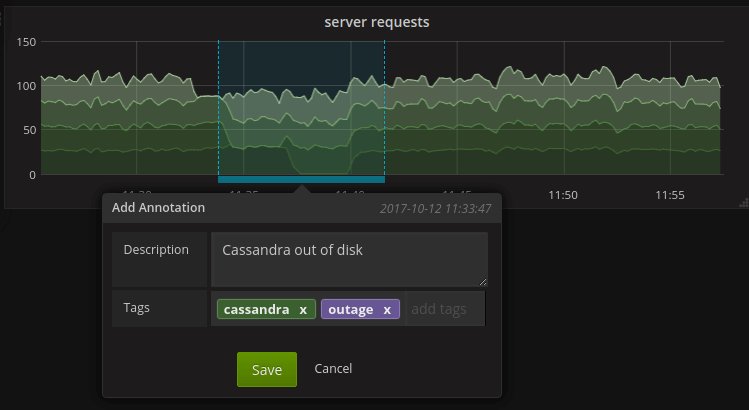Save the annotation

pos(267,369)
